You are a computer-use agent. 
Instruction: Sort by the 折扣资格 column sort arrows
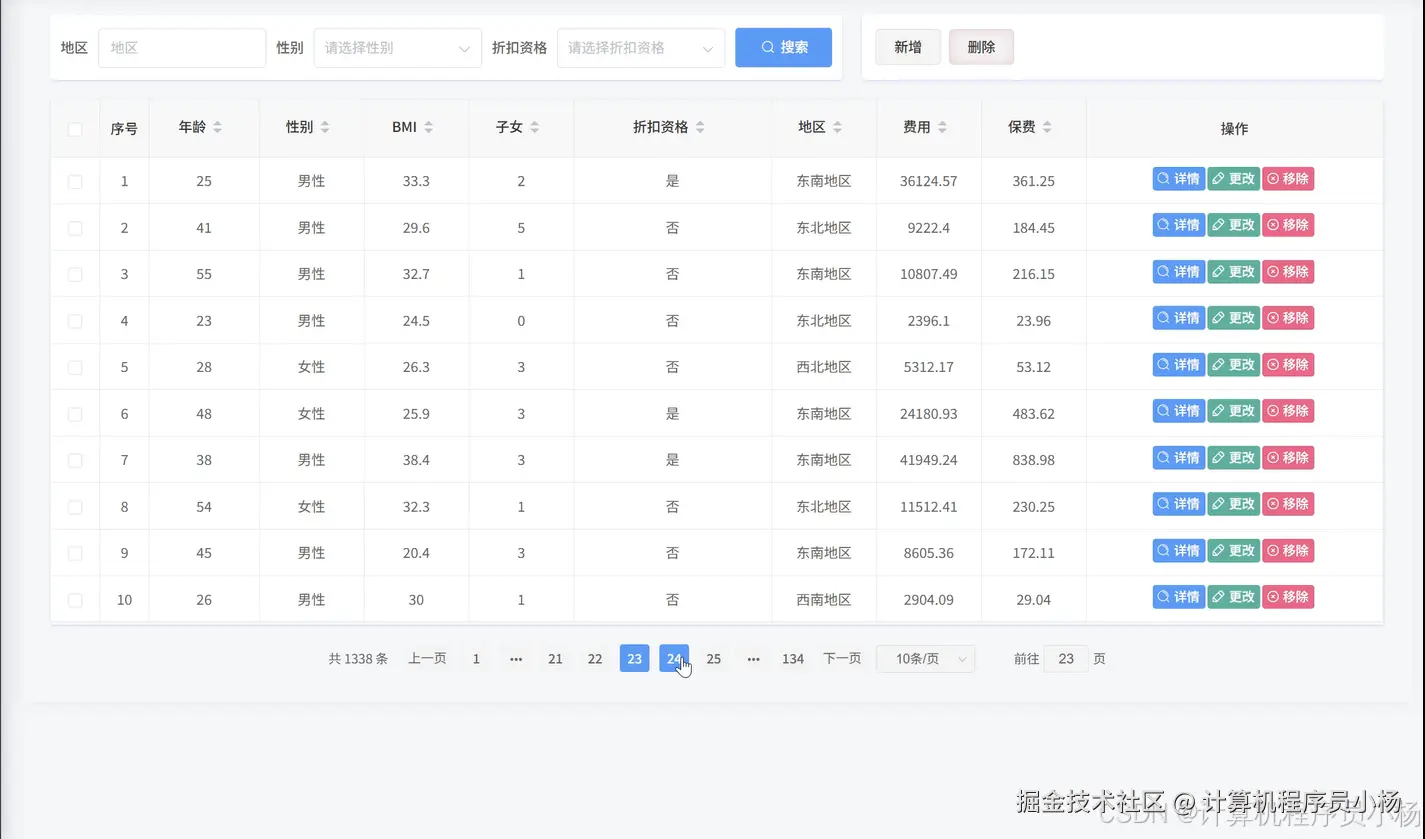coord(700,128)
